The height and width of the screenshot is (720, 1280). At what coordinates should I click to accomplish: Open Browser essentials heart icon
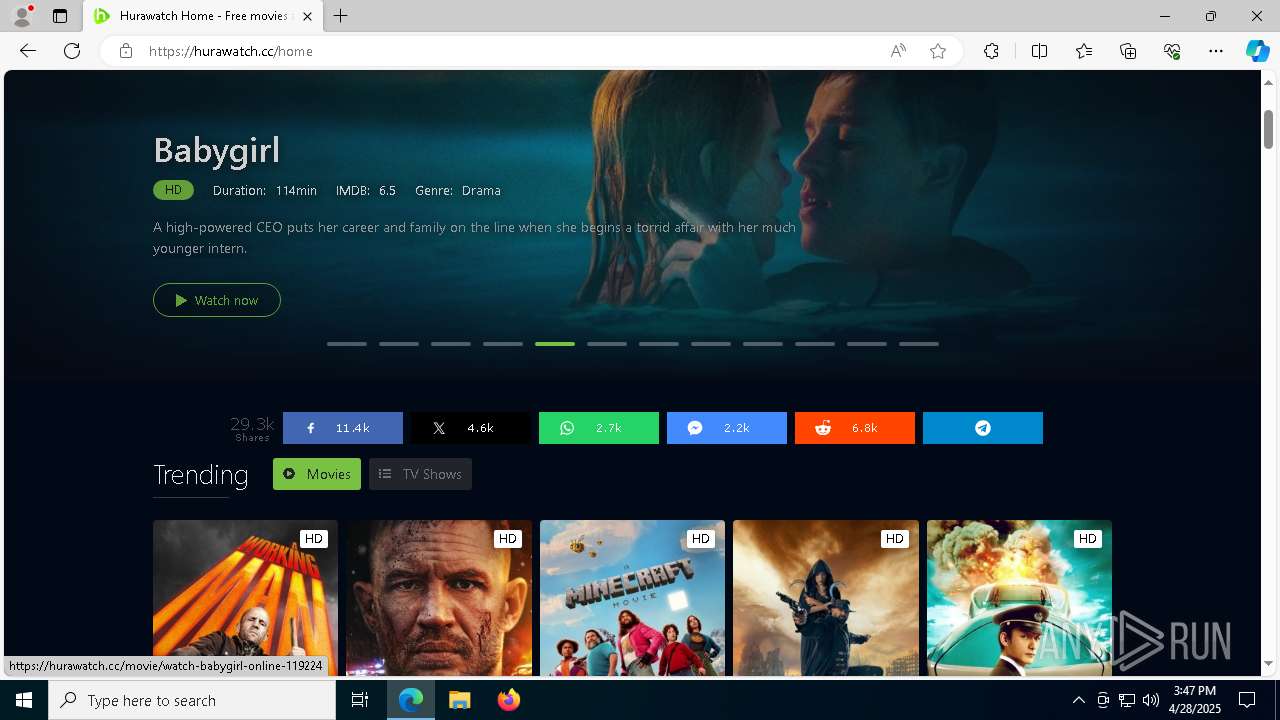point(1172,51)
